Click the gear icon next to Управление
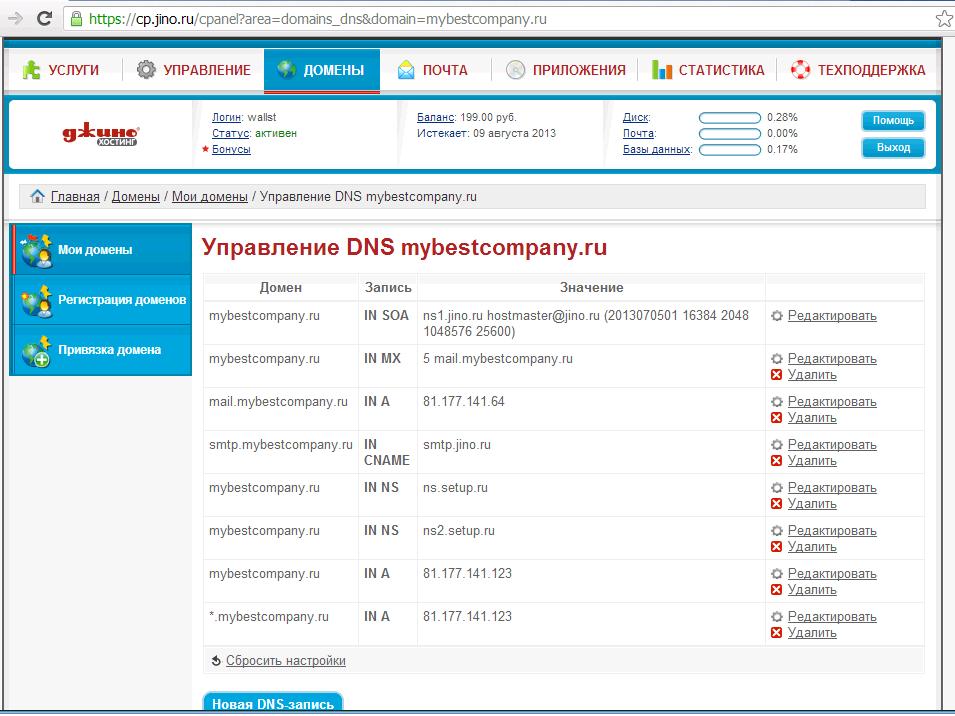Image resolution: width=955 pixels, height=716 pixels. (x=146, y=69)
